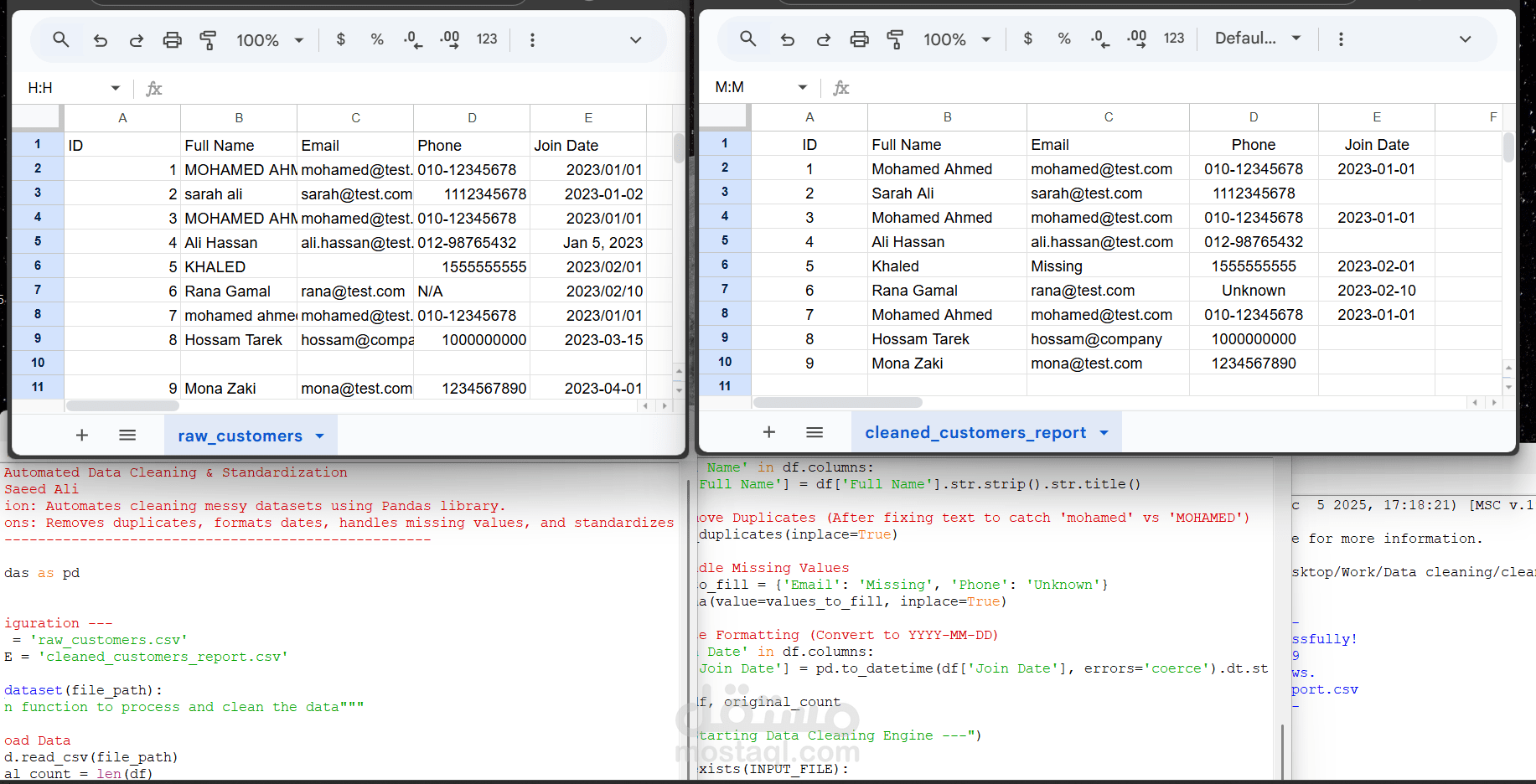Open the raw_customers tab options arrow
Viewport: 1536px width, 784px height.
coord(319,436)
